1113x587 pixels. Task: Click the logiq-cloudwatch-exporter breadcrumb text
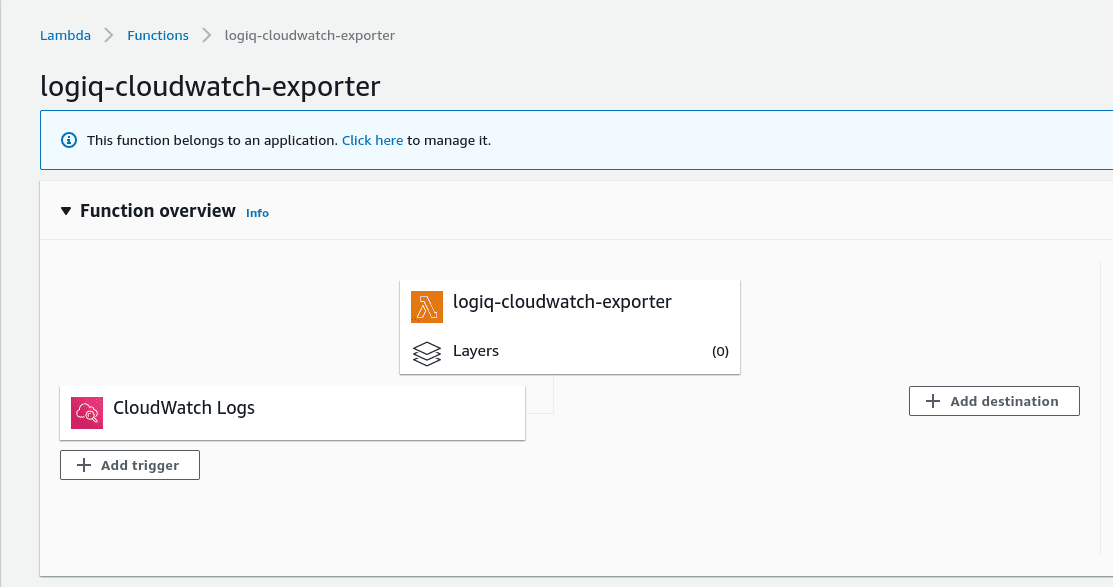(309, 35)
